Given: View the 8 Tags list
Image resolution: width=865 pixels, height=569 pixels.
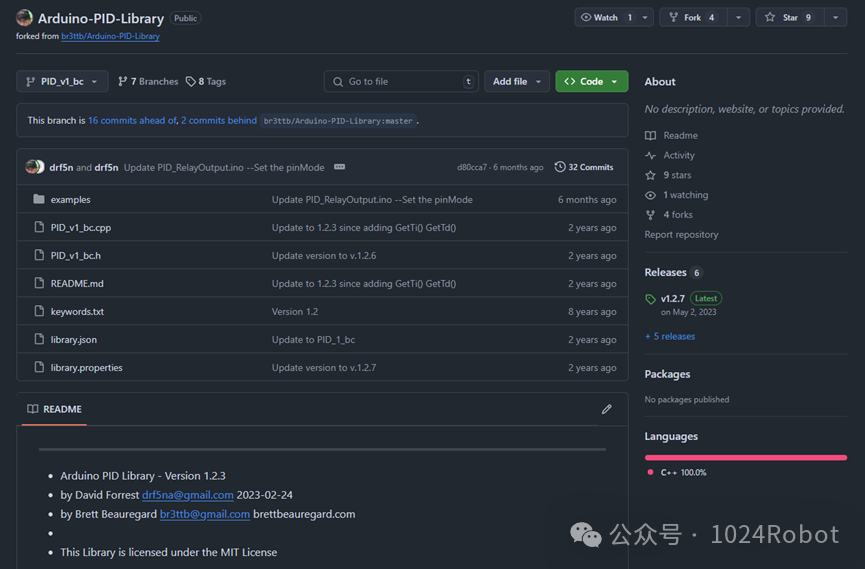Looking at the screenshot, I should (x=206, y=82).
